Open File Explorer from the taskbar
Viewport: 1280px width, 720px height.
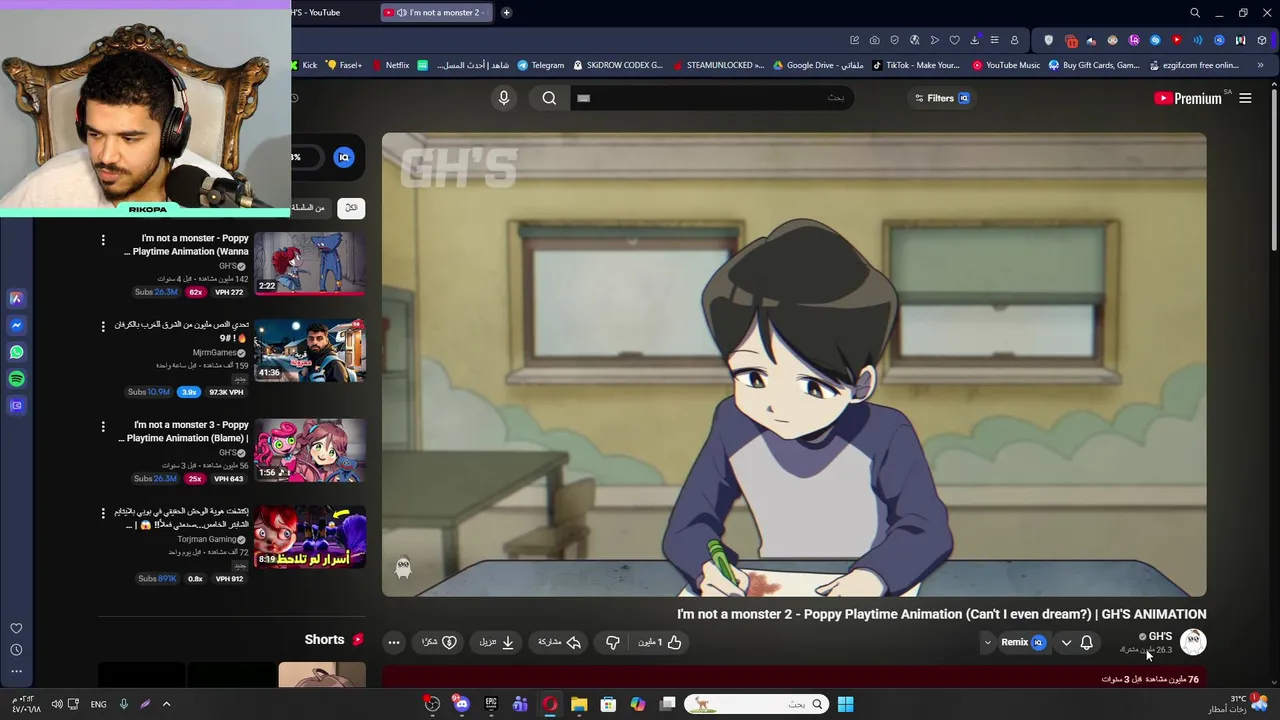click(x=579, y=704)
